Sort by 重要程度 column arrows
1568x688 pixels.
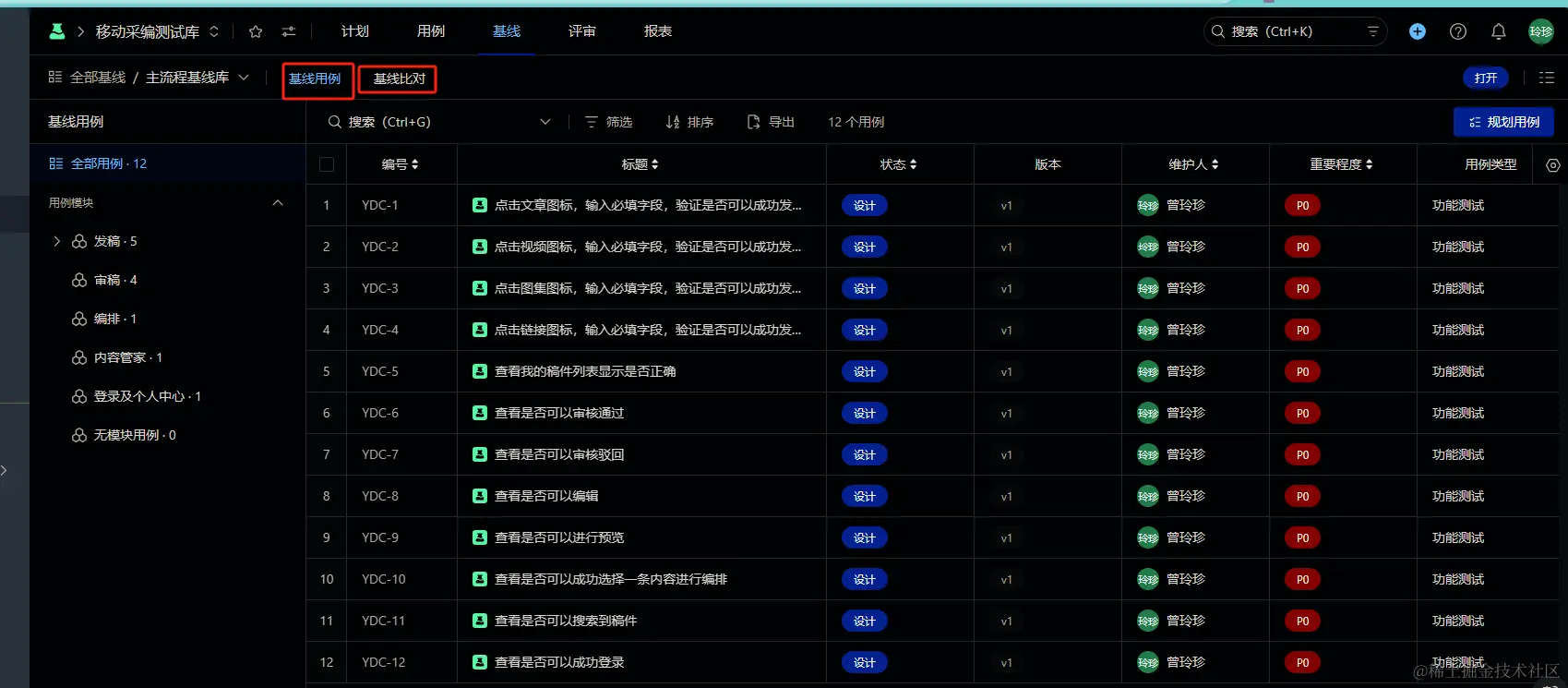tap(1369, 164)
